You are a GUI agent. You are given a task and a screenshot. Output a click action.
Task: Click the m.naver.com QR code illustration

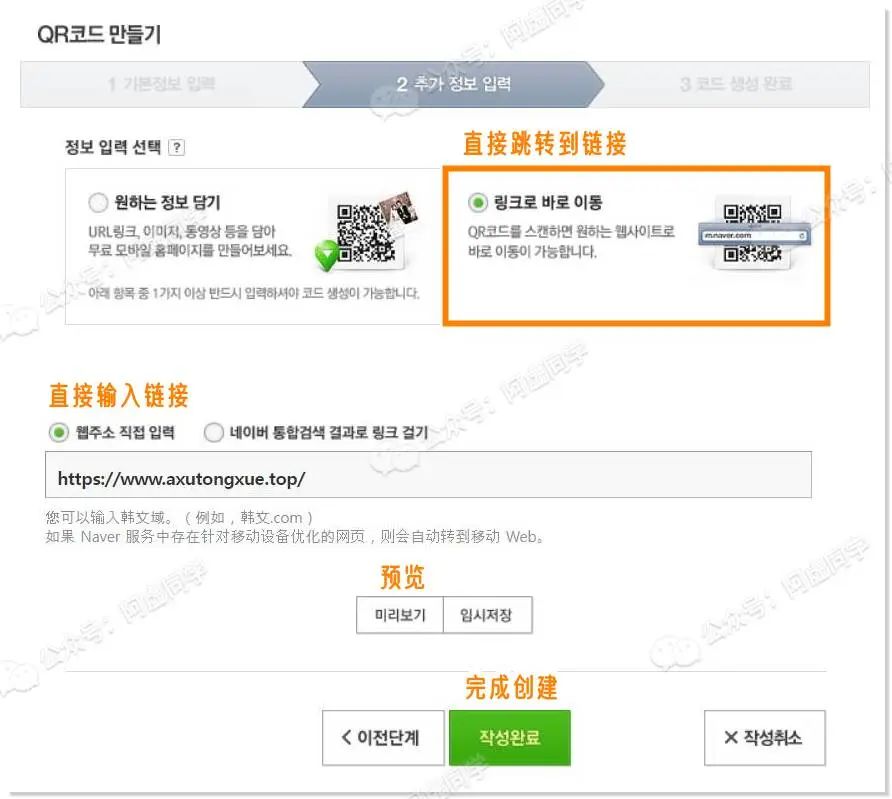click(x=753, y=233)
